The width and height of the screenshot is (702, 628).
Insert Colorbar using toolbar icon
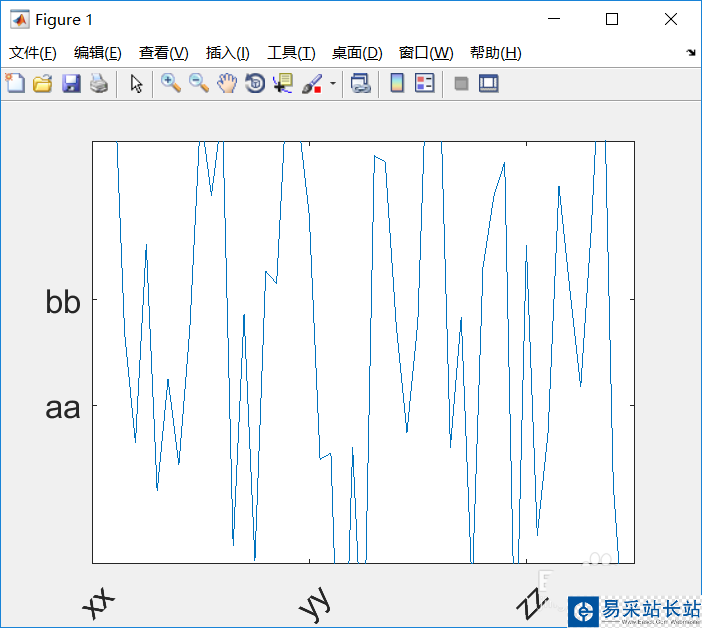(397, 83)
